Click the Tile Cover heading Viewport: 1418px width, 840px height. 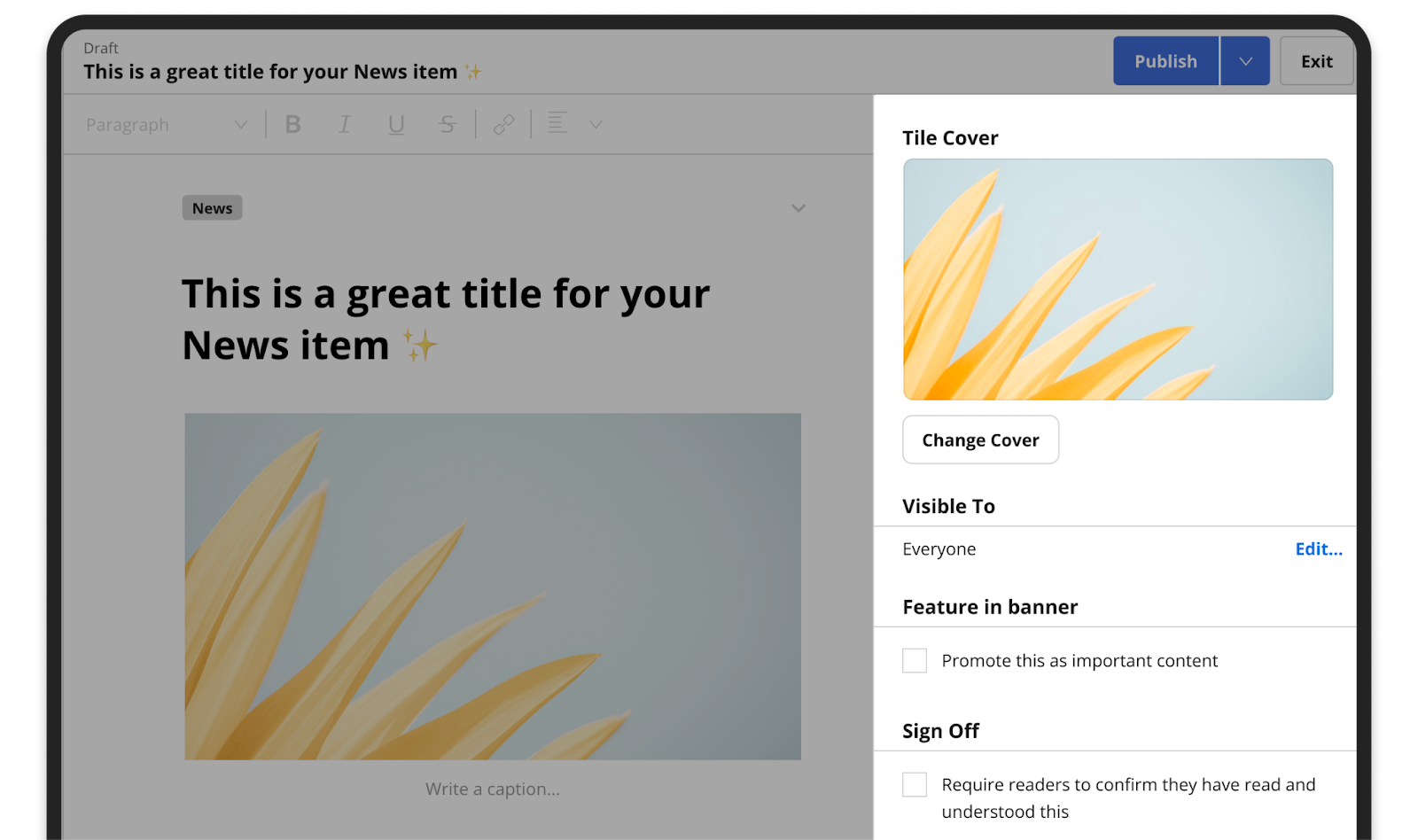tap(950, 138)
